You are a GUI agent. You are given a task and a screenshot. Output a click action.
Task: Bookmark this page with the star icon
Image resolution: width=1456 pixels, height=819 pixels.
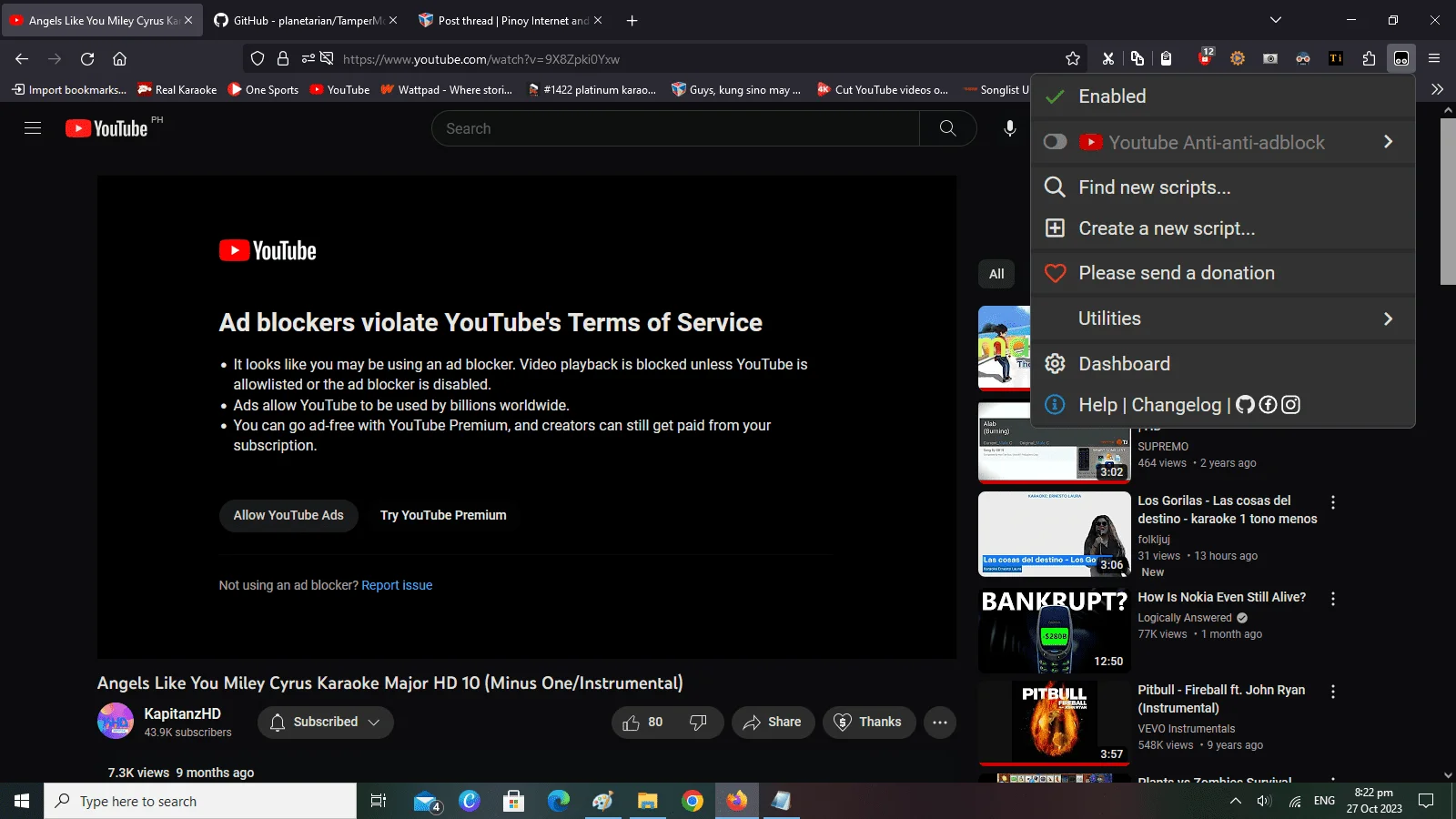pyautogui.click(x=1073, y=59)
